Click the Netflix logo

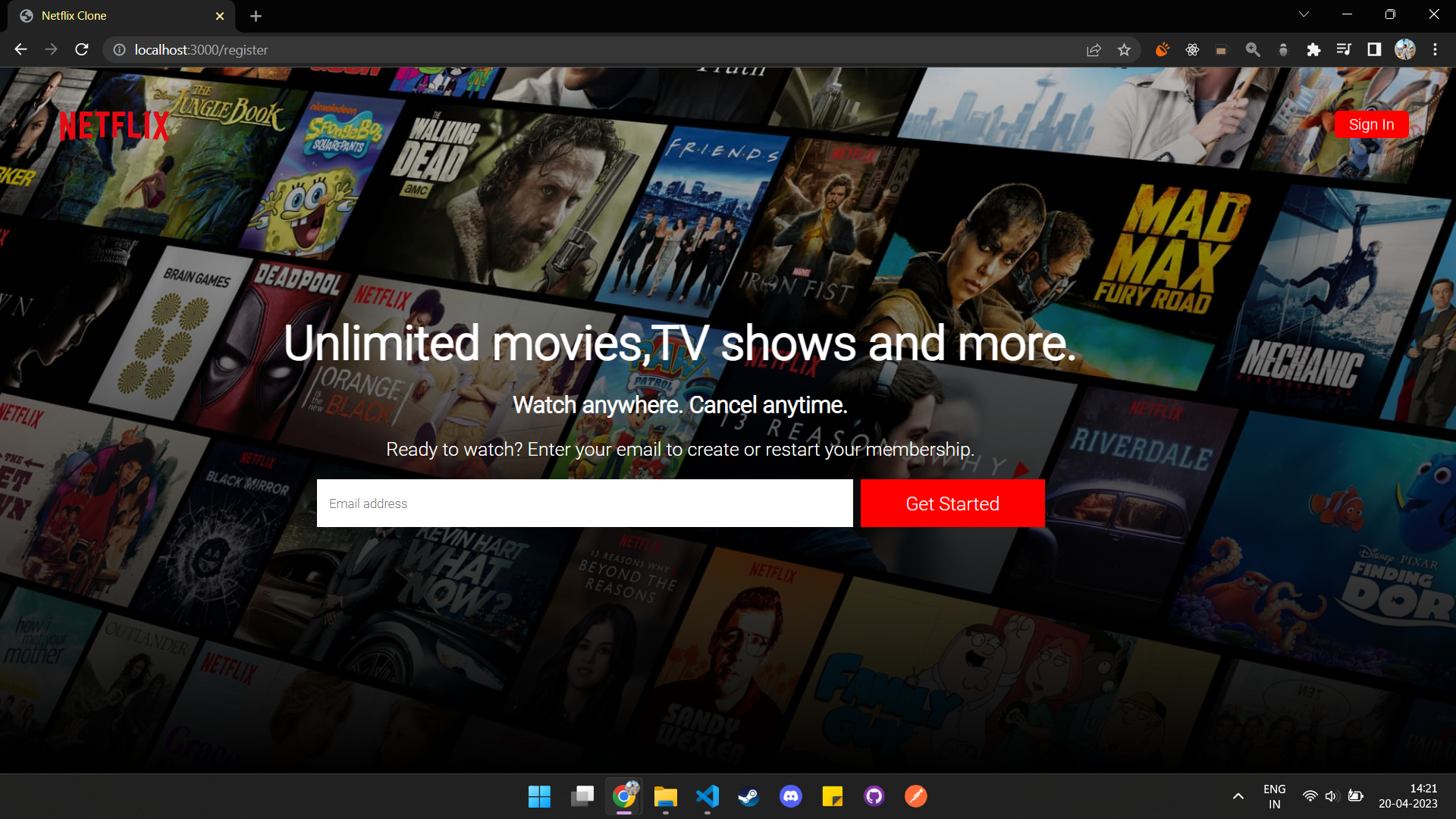tap(115, 126)
